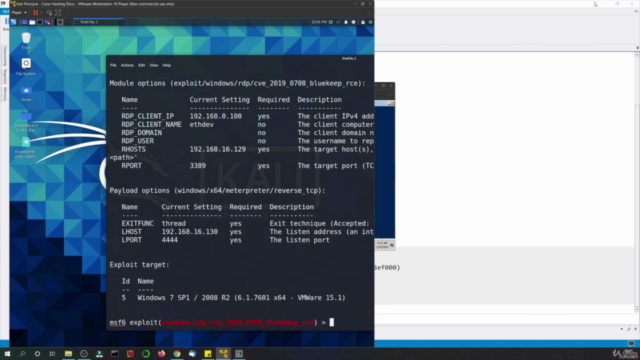Click the LHOST value 192.168.16.130
The width and height of the screenshot is (640, 360).
pos(190,232)
